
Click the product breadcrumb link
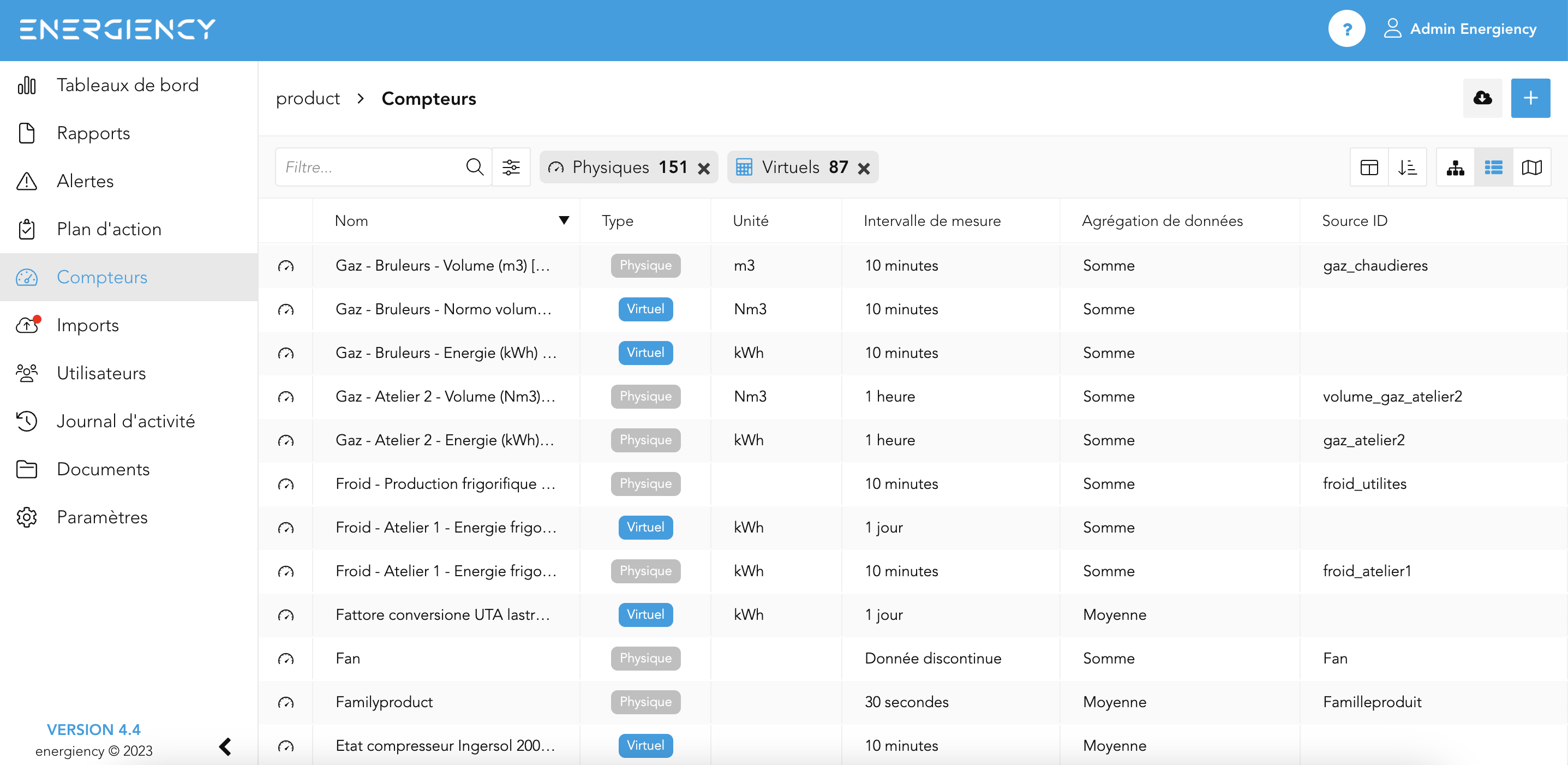[308, 99]
